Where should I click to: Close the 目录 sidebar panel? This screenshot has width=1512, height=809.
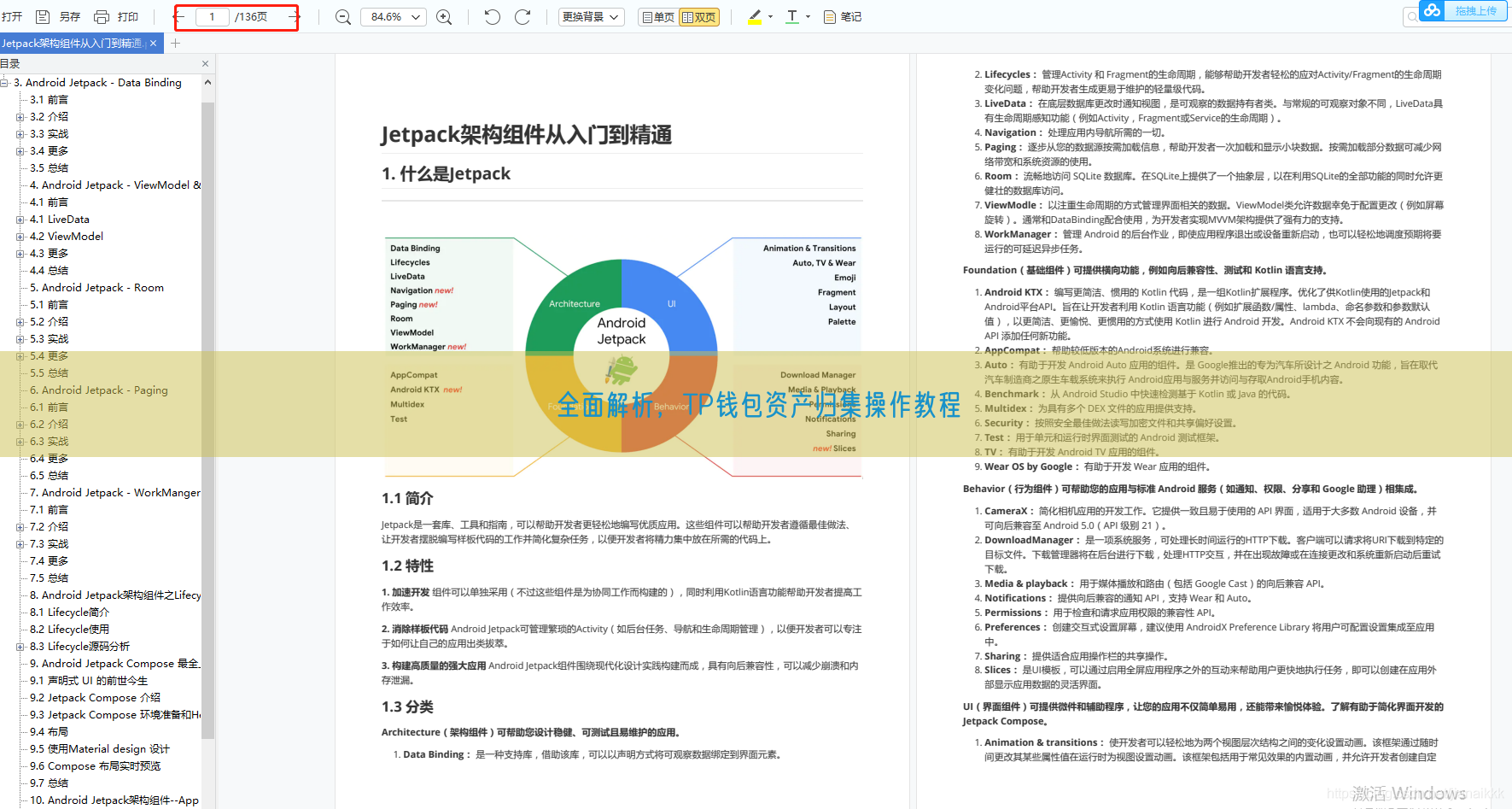tap(205, 64)
